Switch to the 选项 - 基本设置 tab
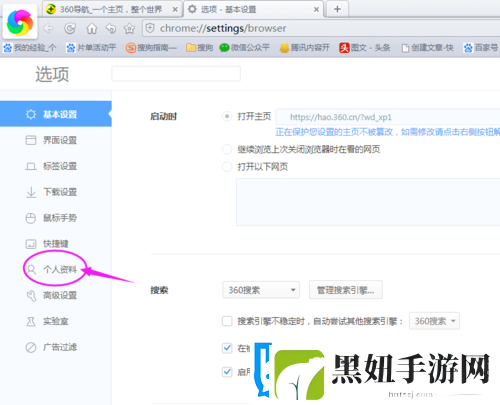This screenshot has height=405, width=500. coord(253,9)
